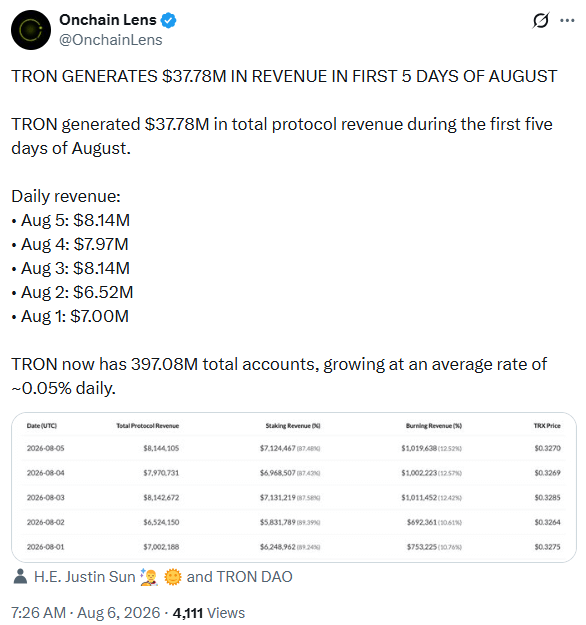Click the 4,111 Views counter
Screen dimensions: 586x625
(x=209, y=613)
